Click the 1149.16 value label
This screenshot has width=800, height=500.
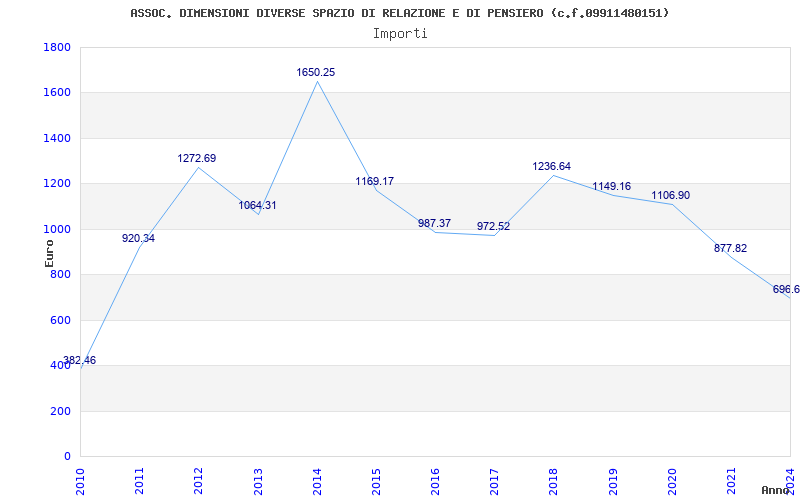point(611,187)
